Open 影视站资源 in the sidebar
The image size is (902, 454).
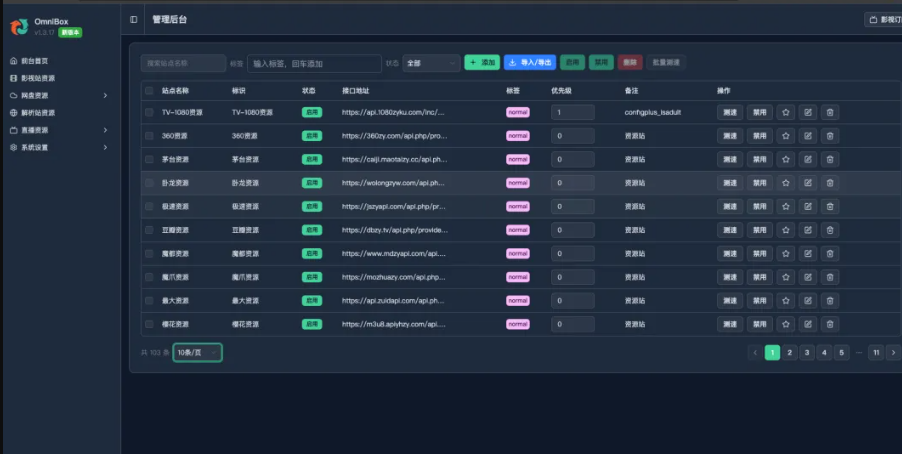pos(38,78)
